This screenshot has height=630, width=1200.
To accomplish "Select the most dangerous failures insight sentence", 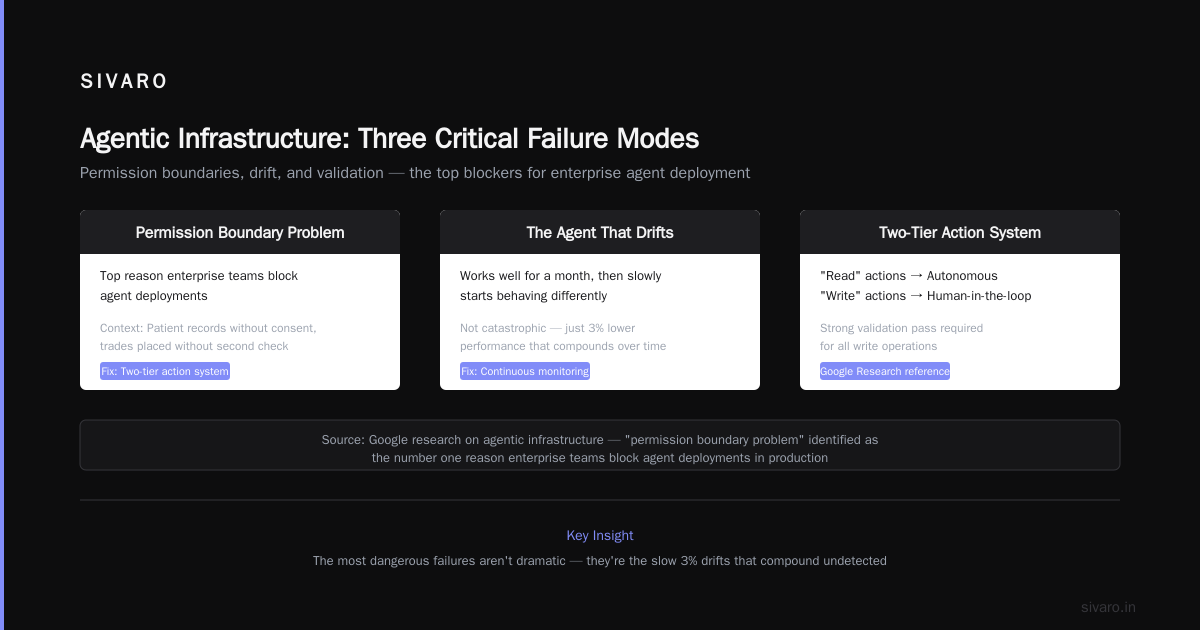I will click(600, 561).
